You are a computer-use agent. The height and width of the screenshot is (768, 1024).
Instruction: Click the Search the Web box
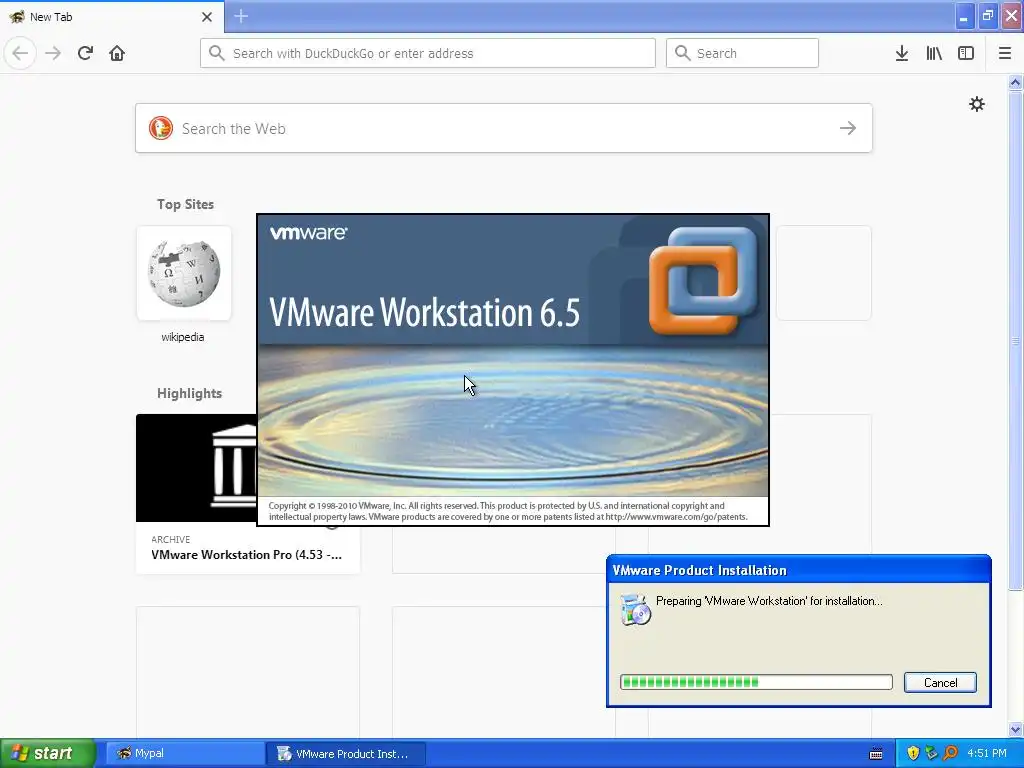point(504,128)
